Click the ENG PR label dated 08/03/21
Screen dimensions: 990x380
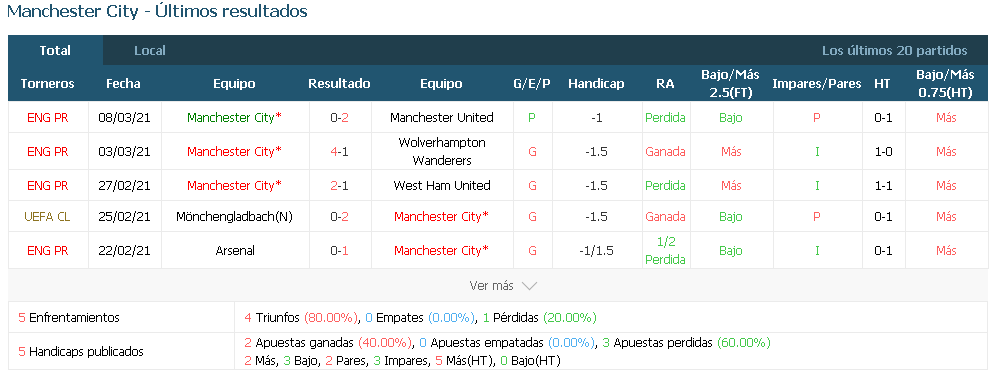47,117
